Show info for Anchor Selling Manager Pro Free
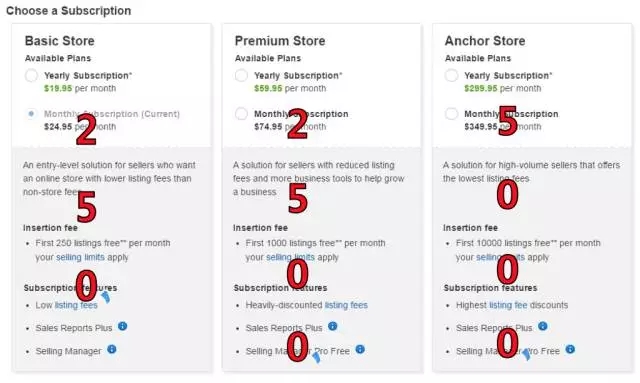The image size is (640, 383). tap(570, 350)
